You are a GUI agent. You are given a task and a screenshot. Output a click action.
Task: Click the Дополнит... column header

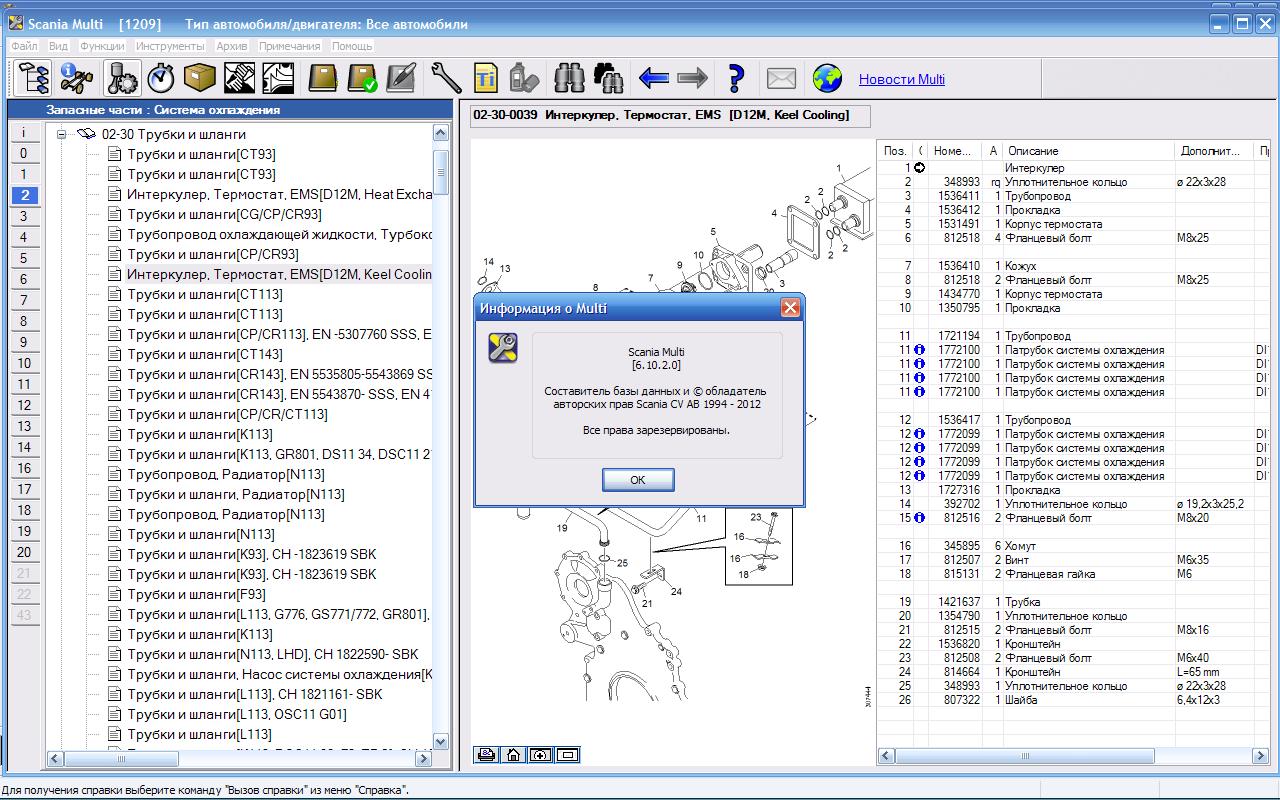coord(1214,151)
